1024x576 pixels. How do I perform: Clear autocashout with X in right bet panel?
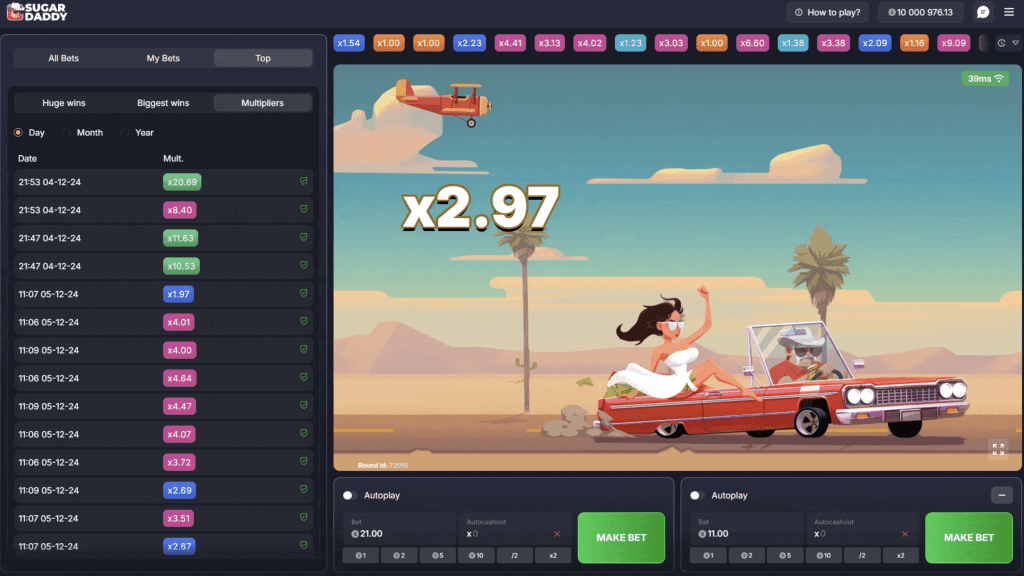point(904,534)
